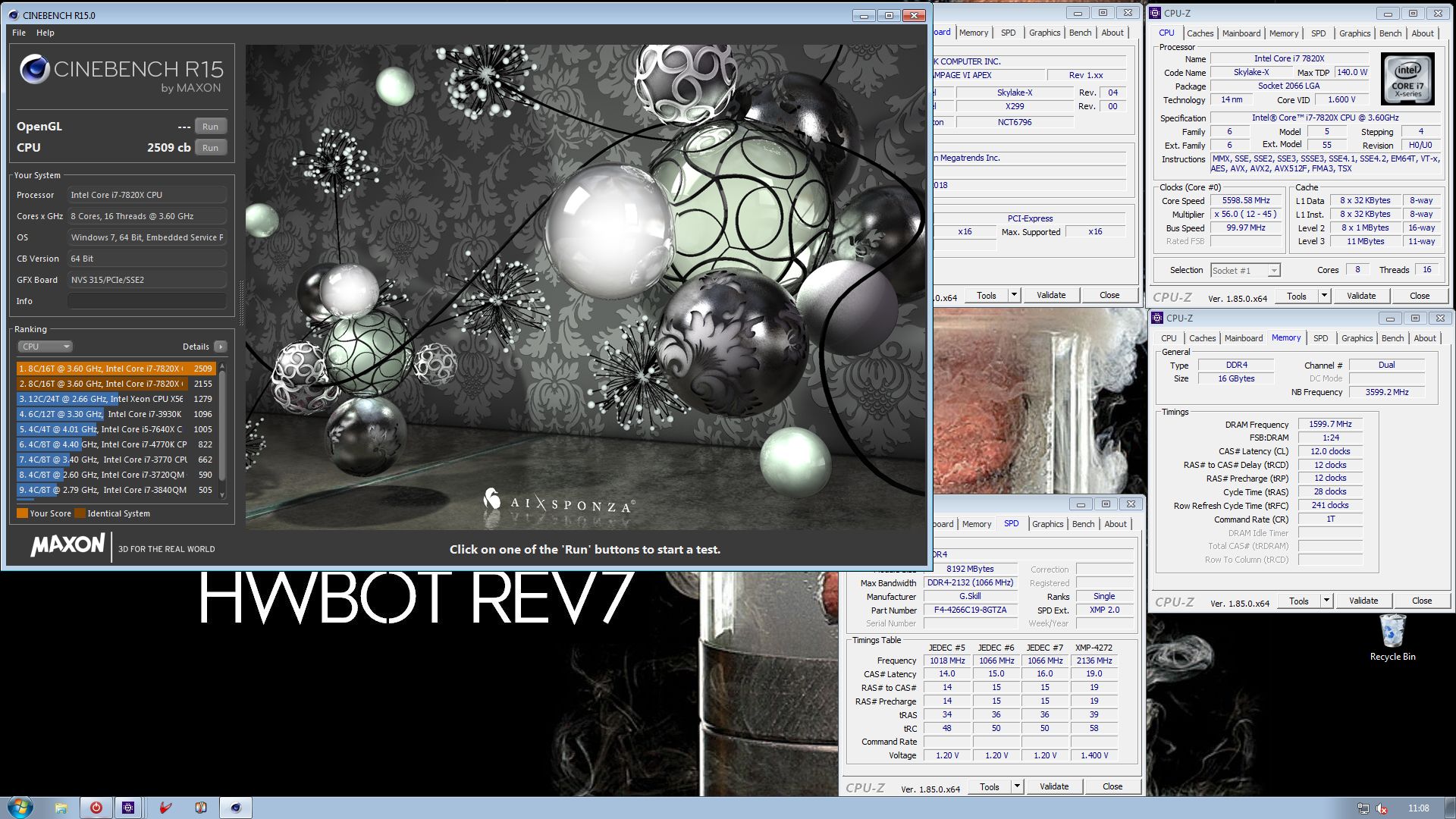The width and height of the screenshot is (1456, 819).
Task: Open the Socket #1 selection dropdown
Action: point(1245,271)
